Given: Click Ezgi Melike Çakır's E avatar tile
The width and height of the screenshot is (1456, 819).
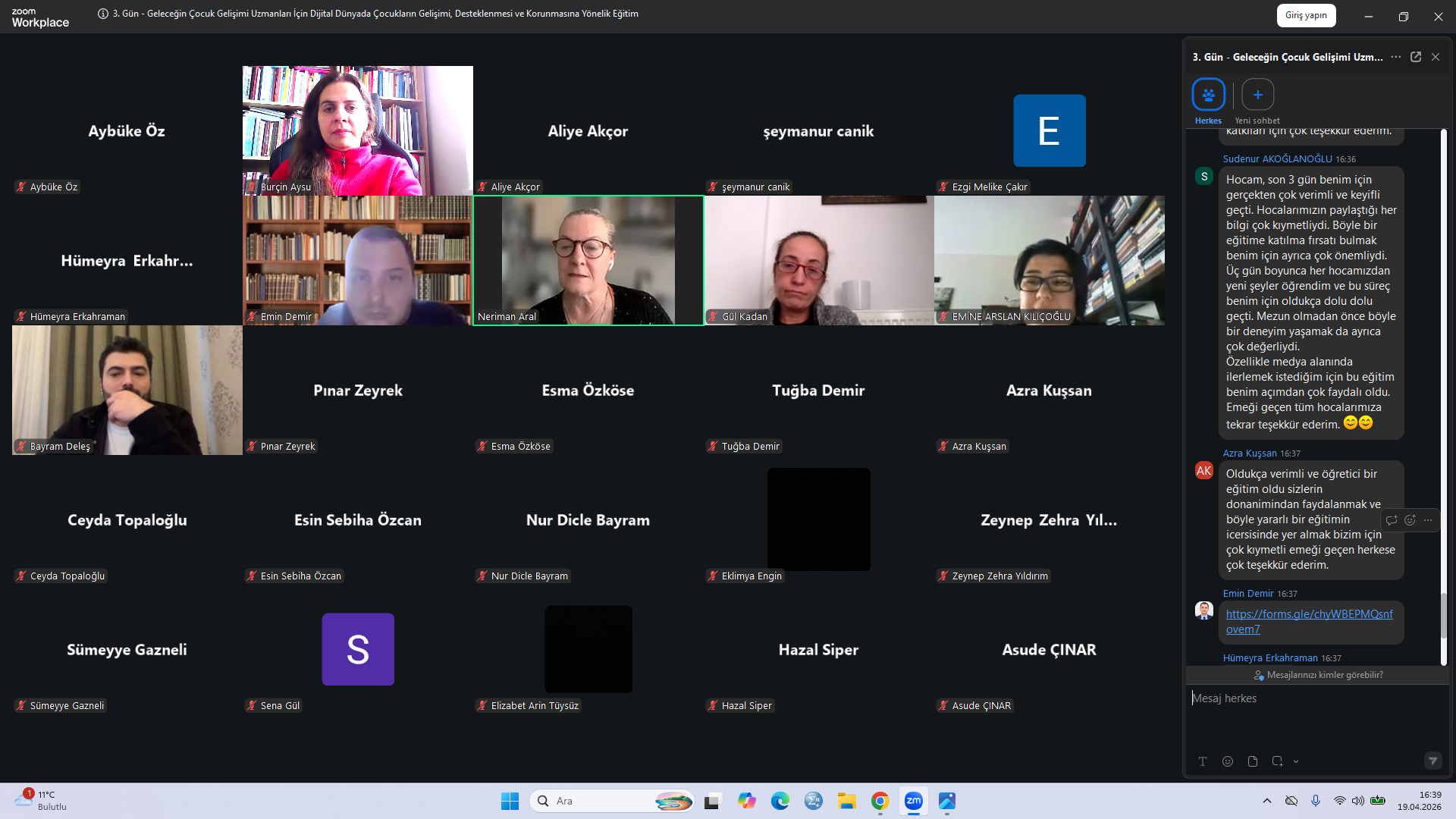Looking at the screenshot, I should [x=1050, y=130].
